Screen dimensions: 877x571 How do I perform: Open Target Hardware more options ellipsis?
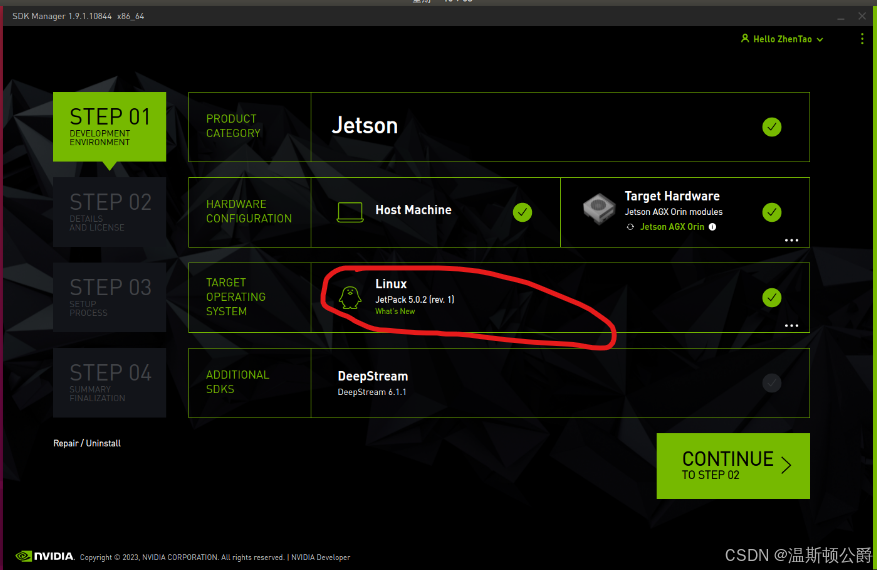click(x=791, y=240)
